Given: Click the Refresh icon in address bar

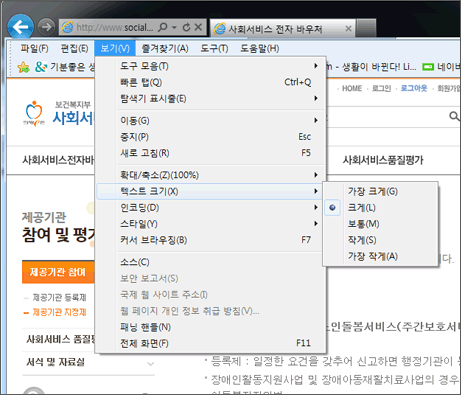Looking at the screenshot, I should (x=187, y=27).
